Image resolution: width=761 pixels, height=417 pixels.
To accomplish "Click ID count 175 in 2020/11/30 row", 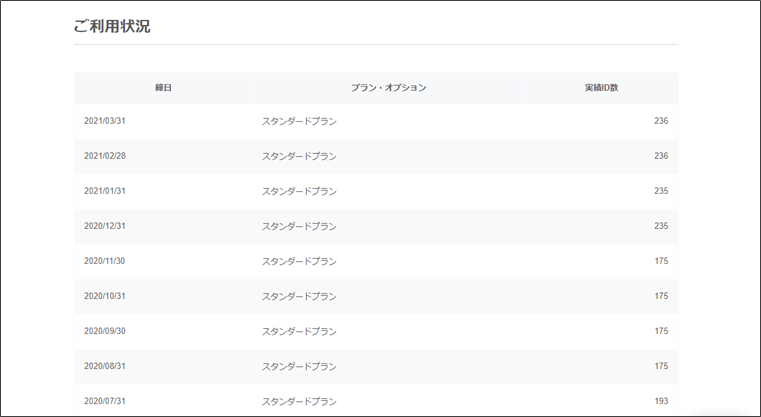I will click(x=661, y=261).
